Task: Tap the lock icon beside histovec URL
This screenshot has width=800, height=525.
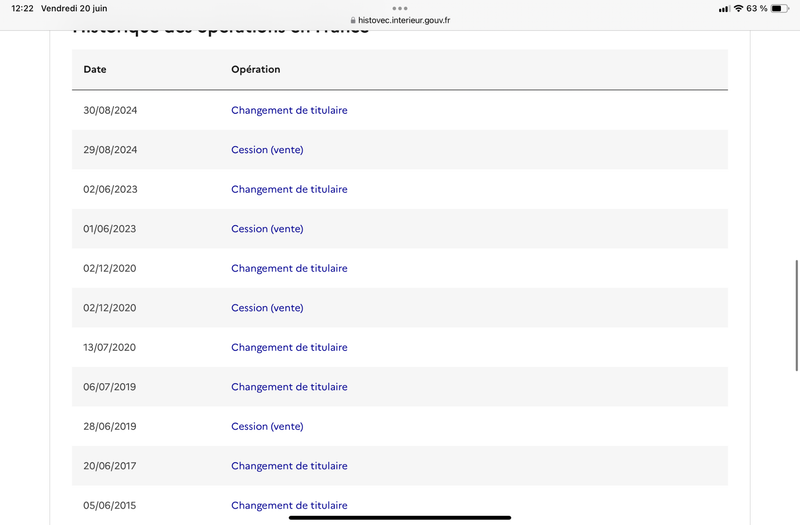Action: [353, 20]
